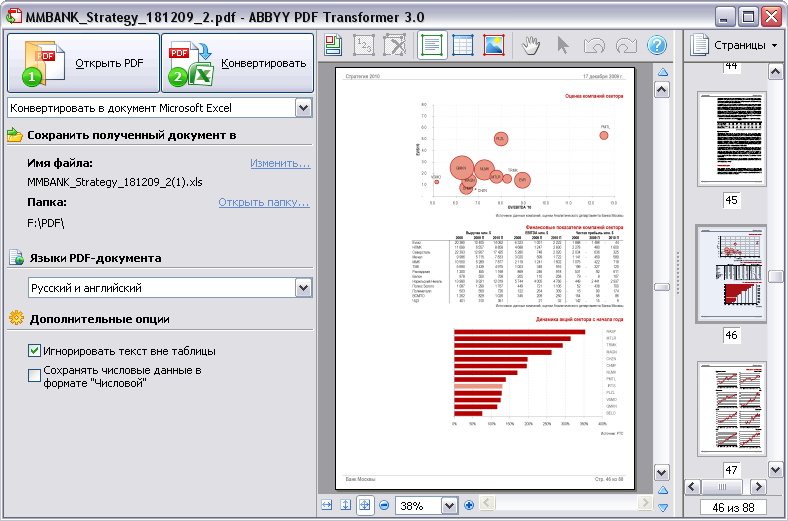Click the fit width icon
Image resolution: width=788 pixels, height=521 pixels.
click(327, 505)
